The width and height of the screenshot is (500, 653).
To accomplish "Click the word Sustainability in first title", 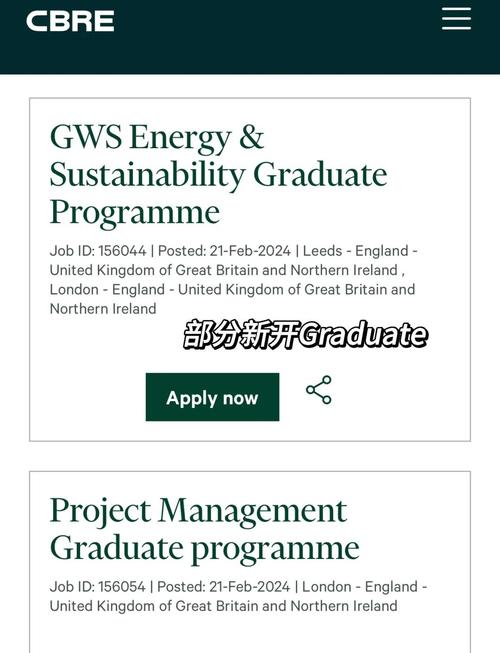I will coord(147,175).
